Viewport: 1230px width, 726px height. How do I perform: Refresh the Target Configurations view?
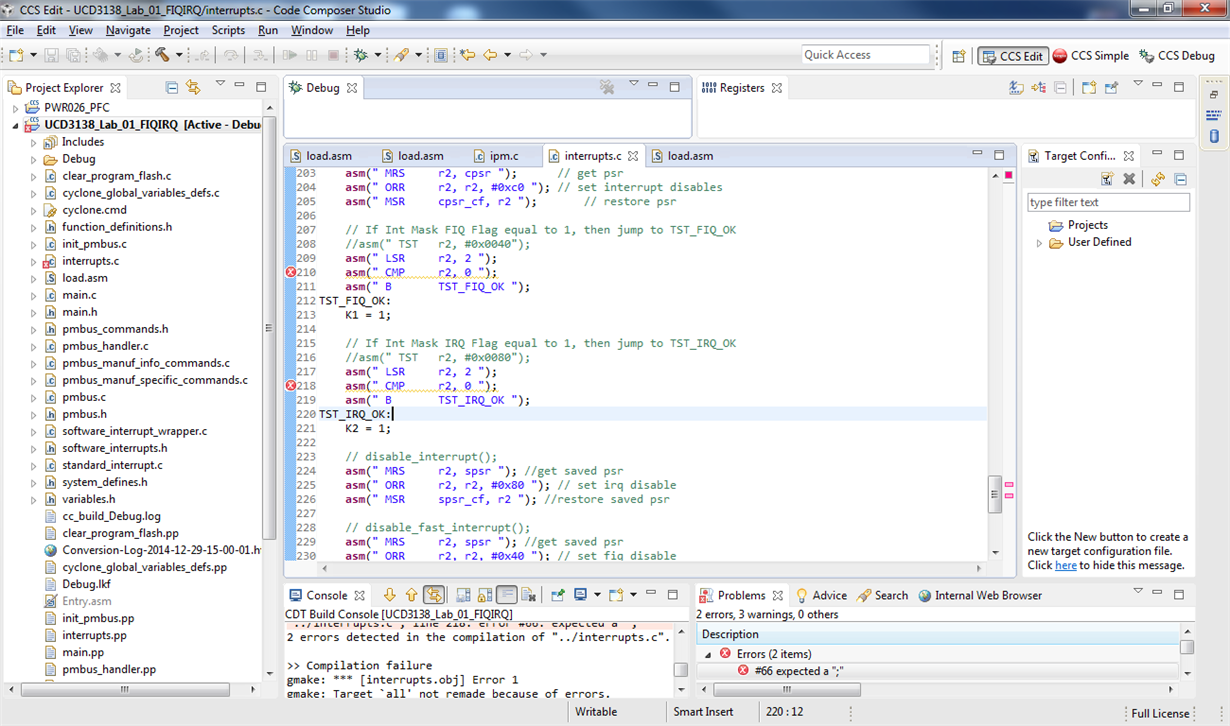[1158, 179]
